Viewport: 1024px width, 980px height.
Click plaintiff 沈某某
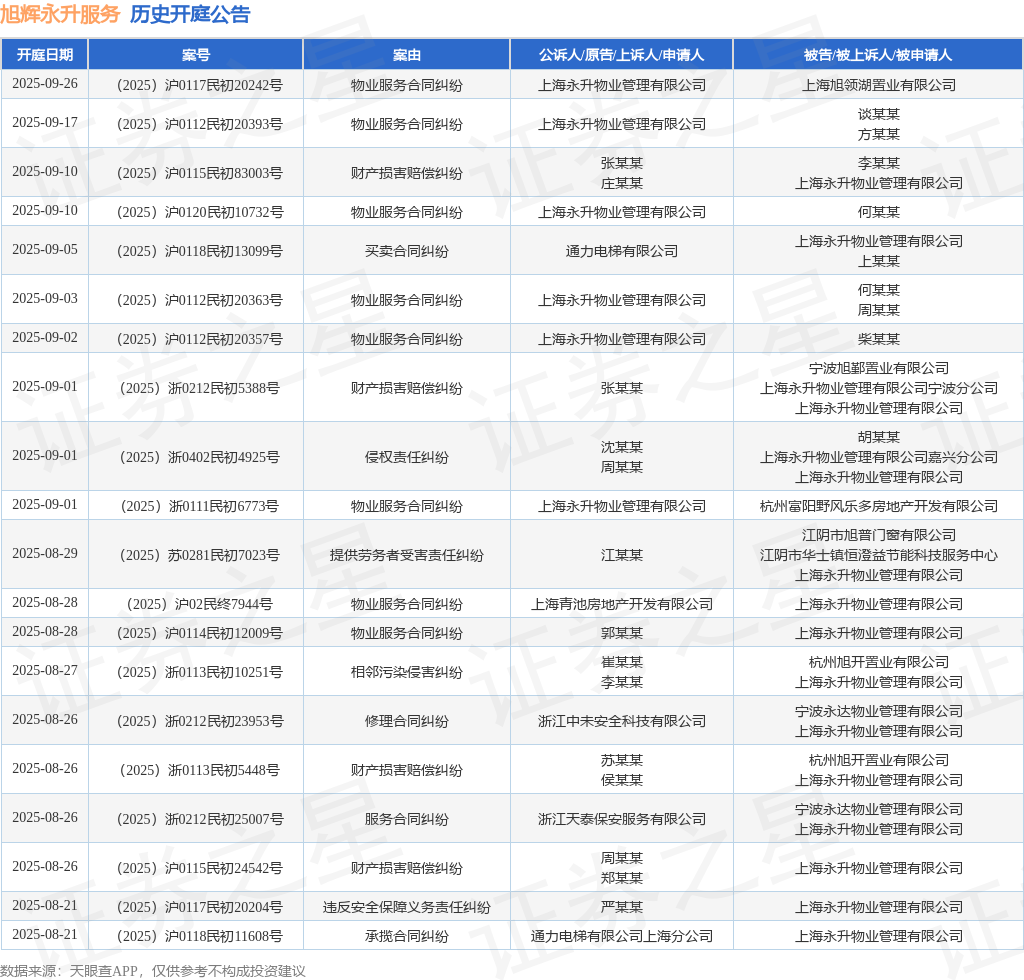click(622, 447)
